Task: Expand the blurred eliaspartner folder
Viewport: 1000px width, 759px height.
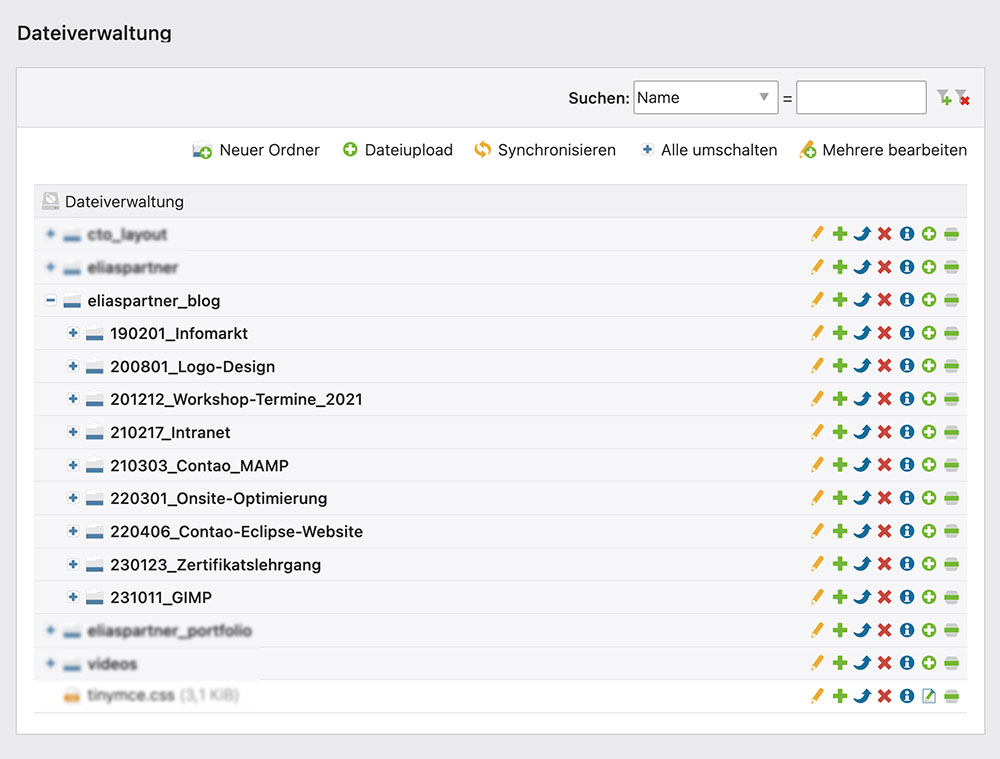Action: click(x=50, y=267)
